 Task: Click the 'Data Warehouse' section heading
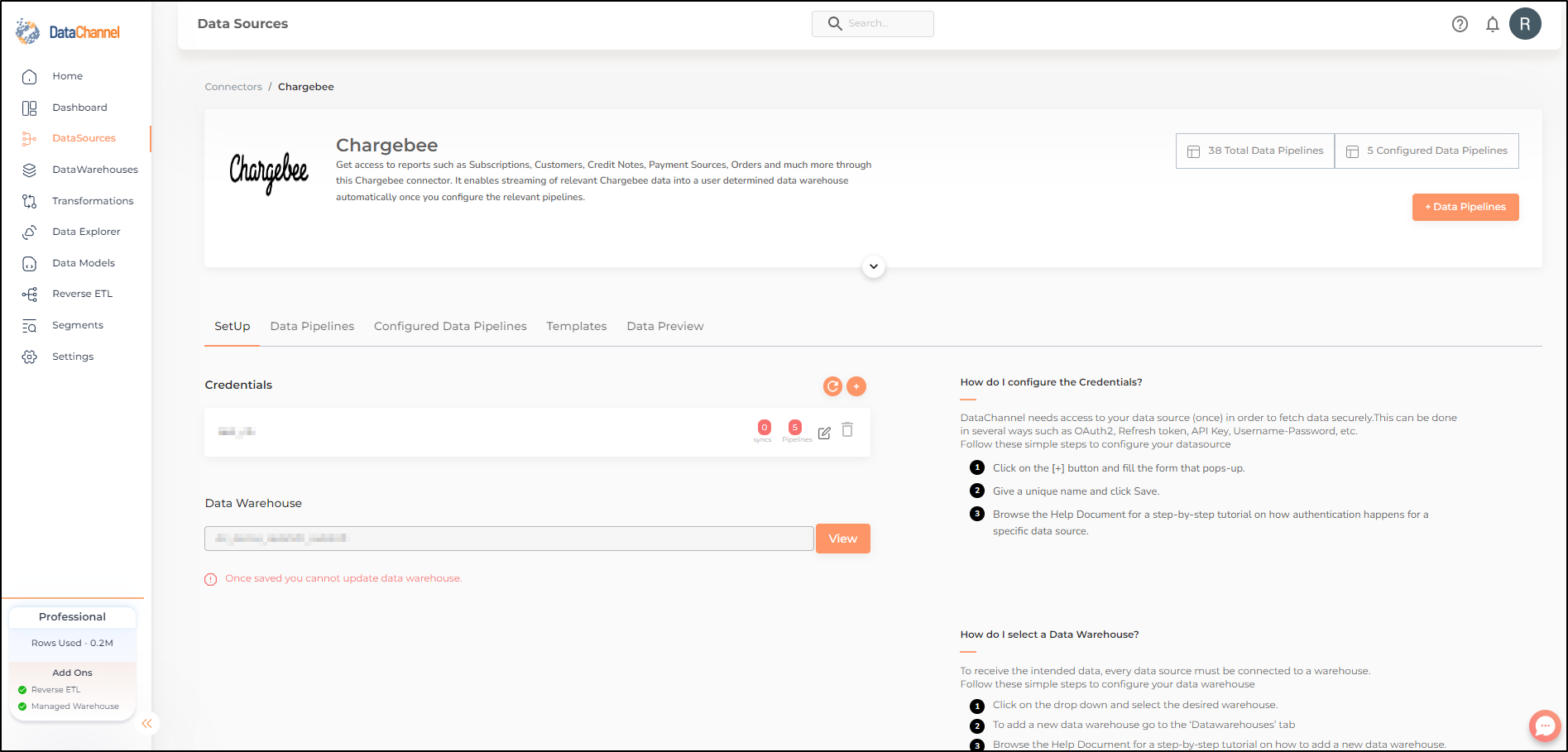tap(253, 503)
